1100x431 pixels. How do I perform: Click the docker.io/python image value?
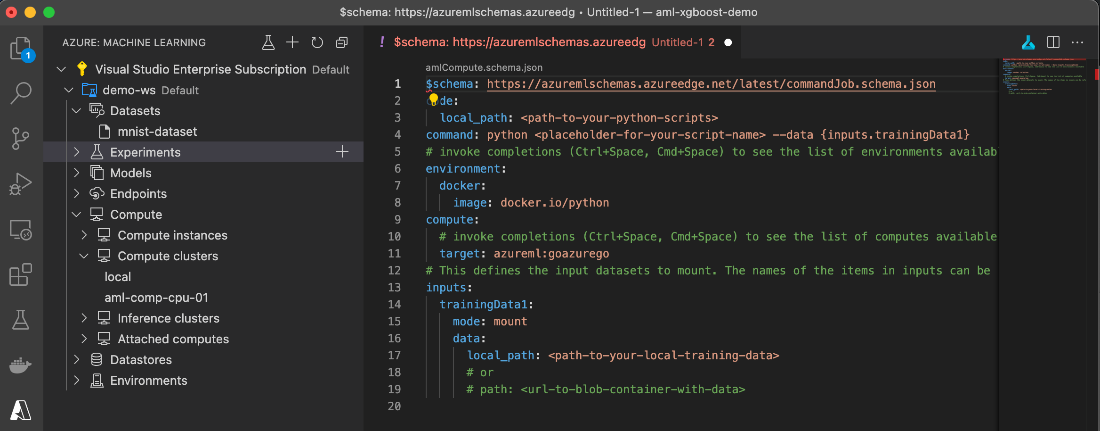tap(554, 203)
